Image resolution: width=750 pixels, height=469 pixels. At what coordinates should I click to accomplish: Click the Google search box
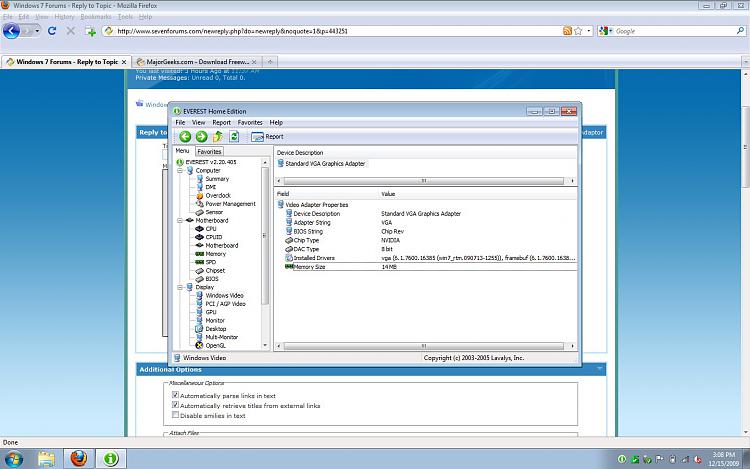(674, 31)
